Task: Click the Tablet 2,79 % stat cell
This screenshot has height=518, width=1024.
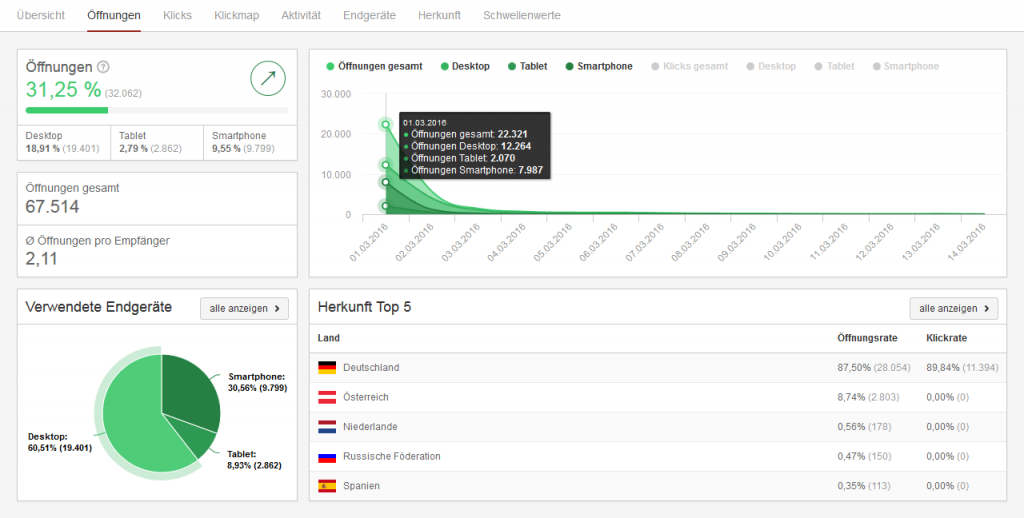Action: point(157,142)
